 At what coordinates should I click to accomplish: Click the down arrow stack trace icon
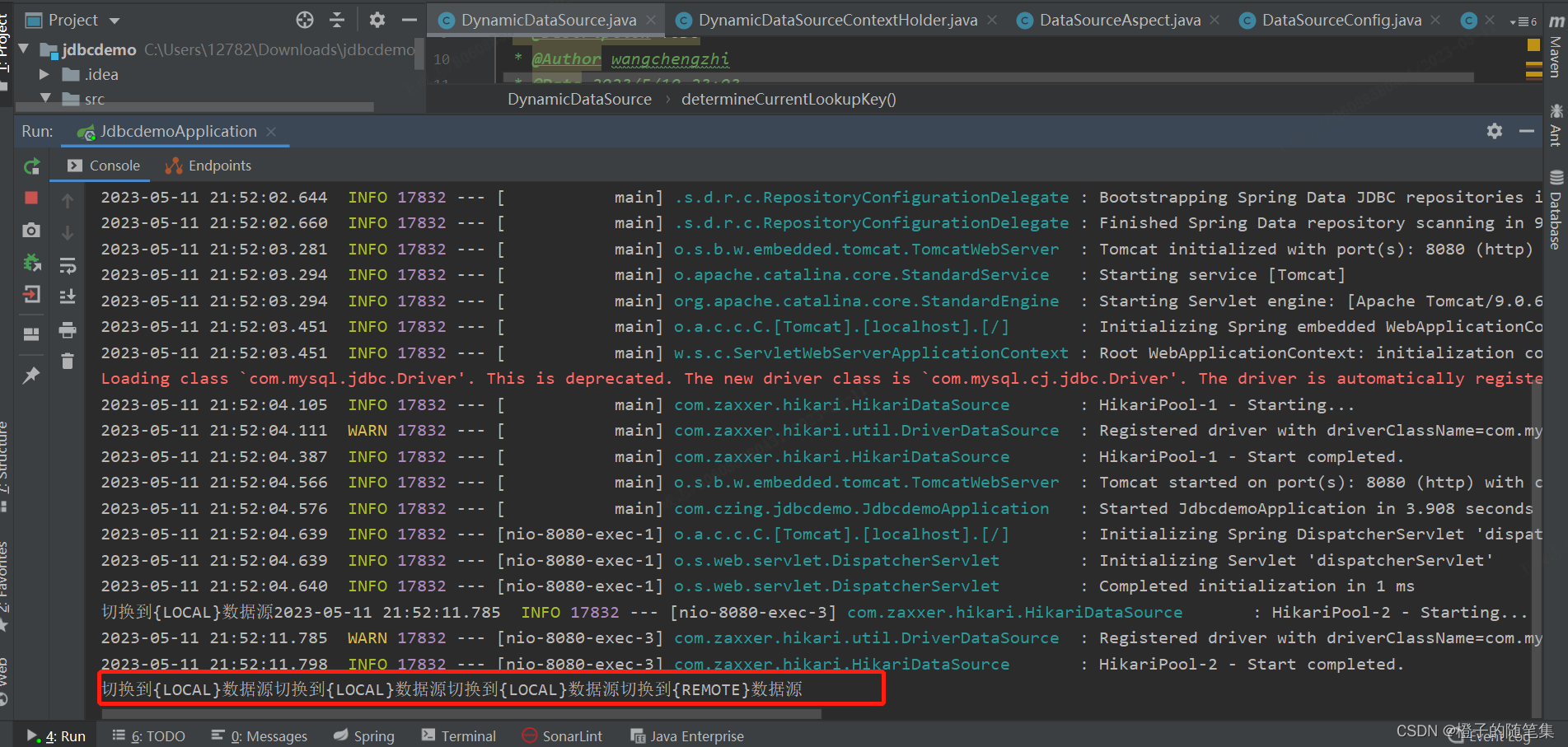[x=68, y=233]
